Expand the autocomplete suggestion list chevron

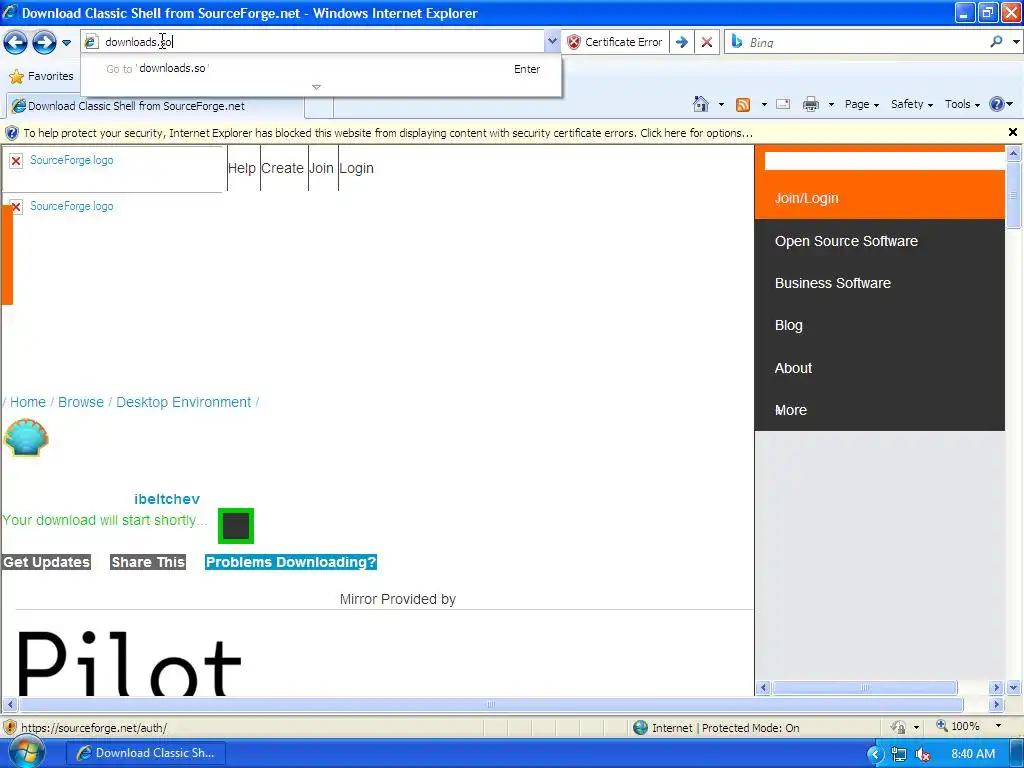[x=317, y=87]
